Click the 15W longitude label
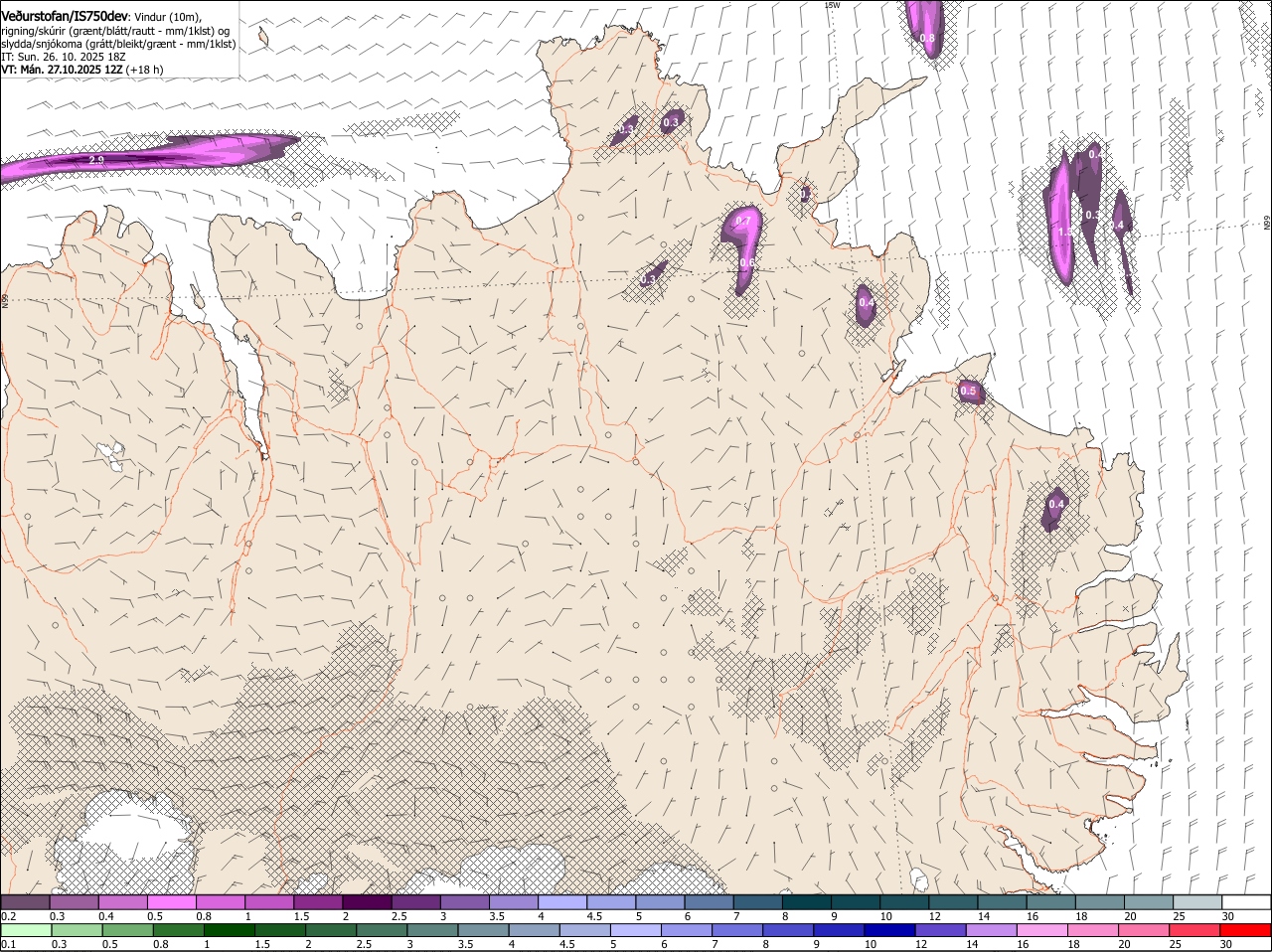The width and height of the screenshot is (1272, 952). click(832, 5)
